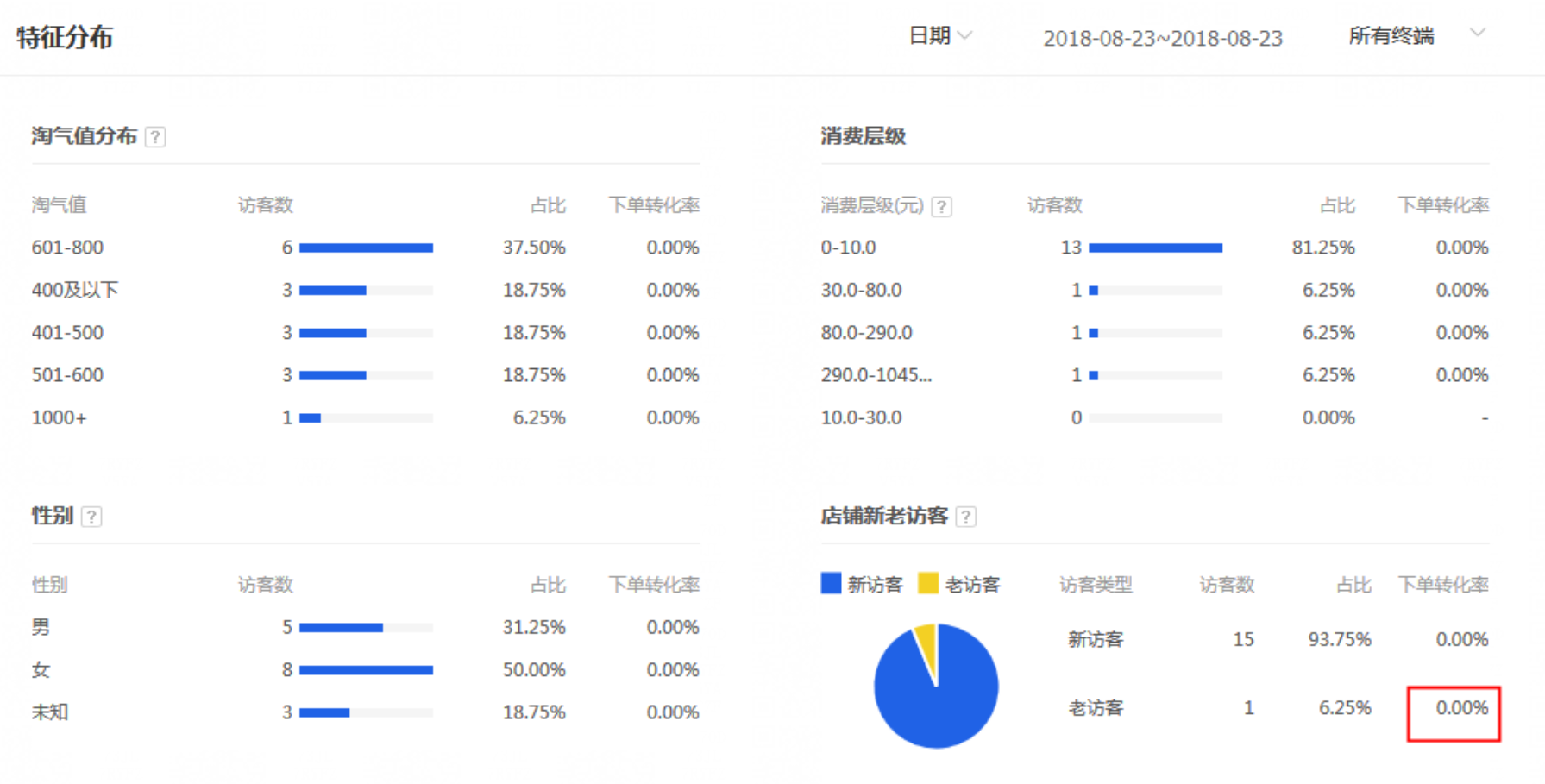Click 50.00% share for 女
1545x784 pixels.
click(534, 670)
